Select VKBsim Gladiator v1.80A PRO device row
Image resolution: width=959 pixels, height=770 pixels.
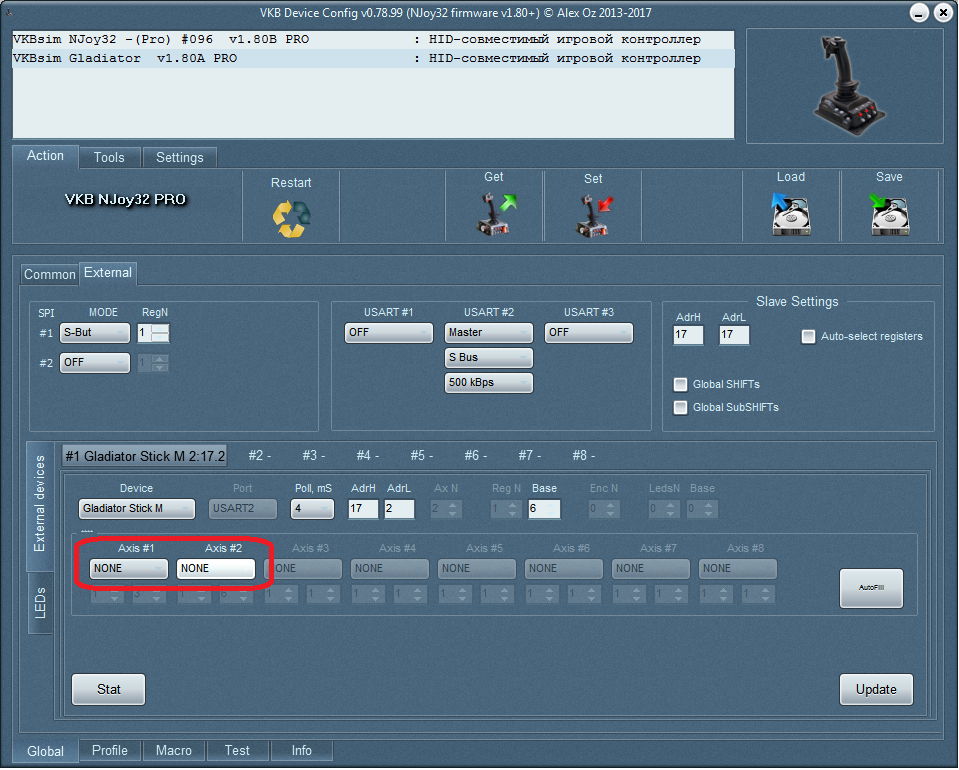373,59
